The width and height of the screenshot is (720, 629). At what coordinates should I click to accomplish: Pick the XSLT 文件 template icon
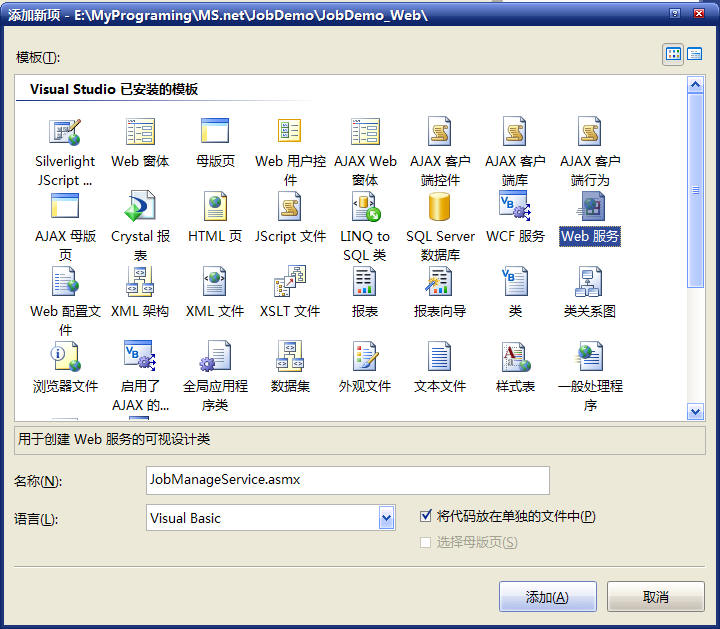pyautogui.click(x=290, y=281)
